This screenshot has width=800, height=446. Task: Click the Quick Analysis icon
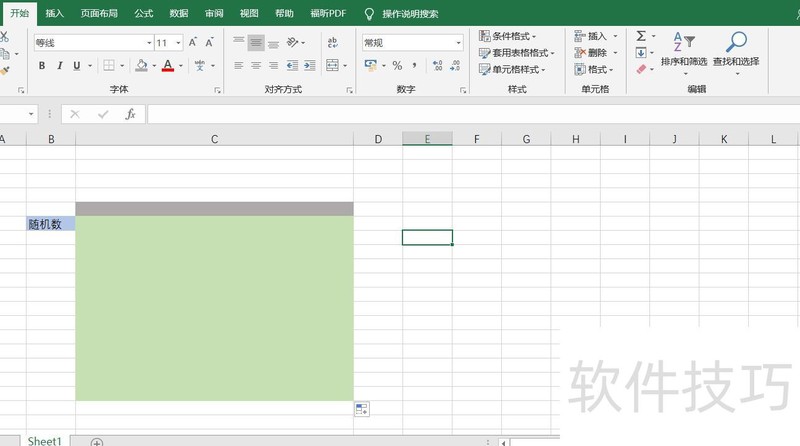click(362, 409)
